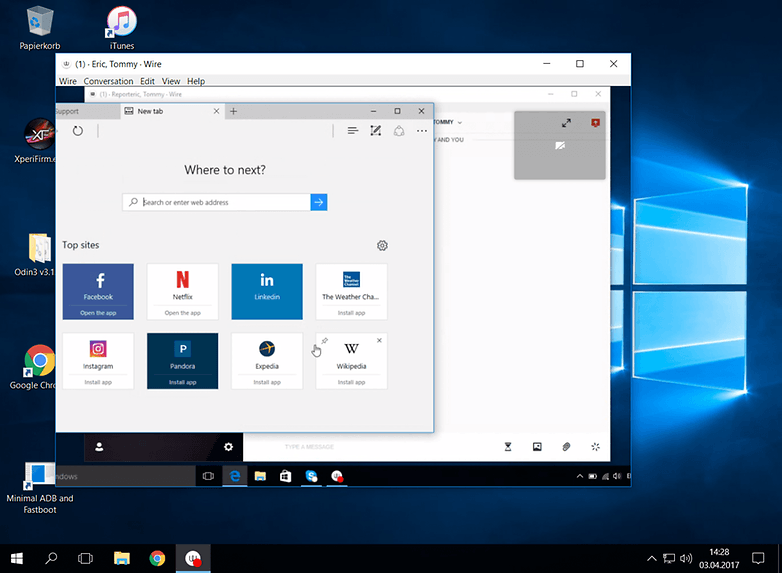
Task: Open the View menu in Wire
Action: [171, 81]
